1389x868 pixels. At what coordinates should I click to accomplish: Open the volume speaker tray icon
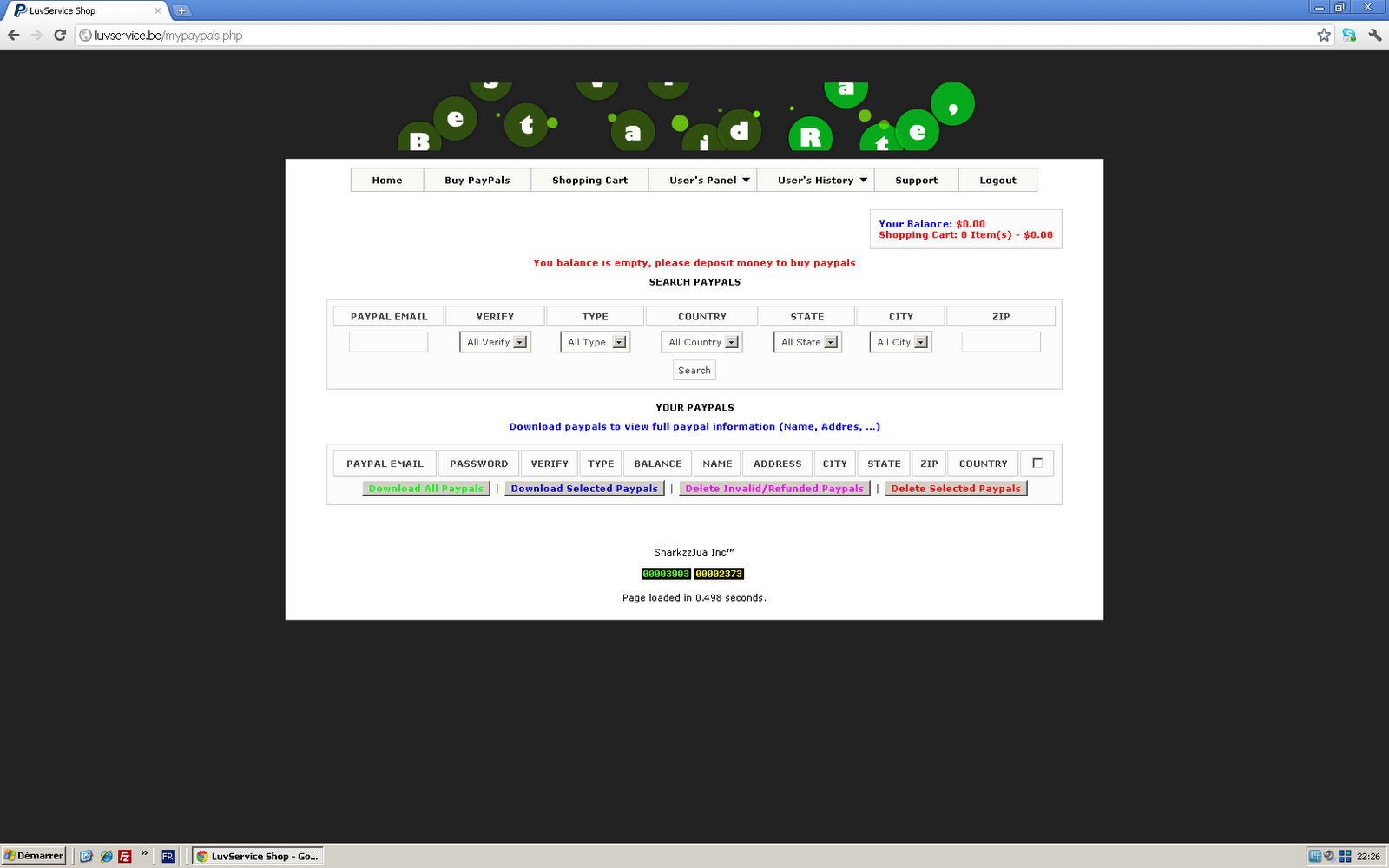tap(1329, 856)
